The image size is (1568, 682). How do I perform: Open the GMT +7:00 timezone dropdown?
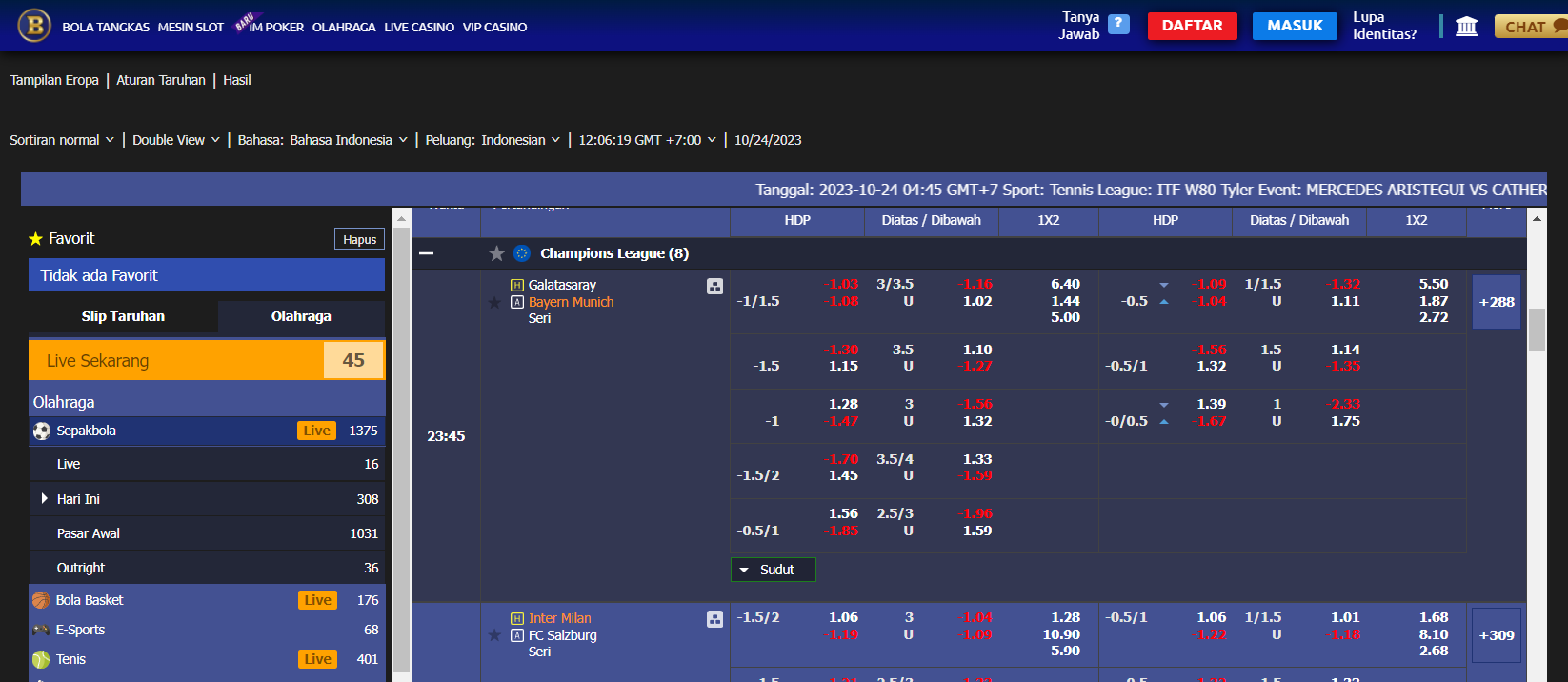click(x=648, y=140)
